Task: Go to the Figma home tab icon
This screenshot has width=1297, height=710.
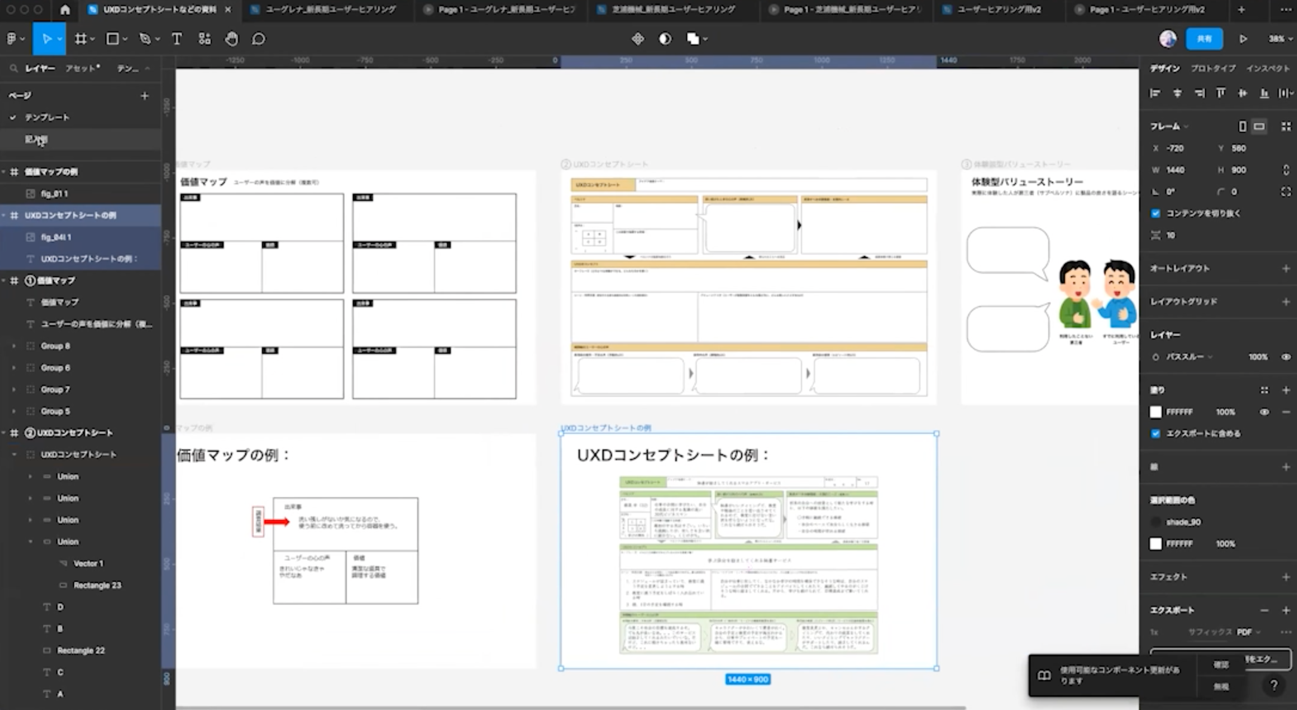Action: [65, 10]
